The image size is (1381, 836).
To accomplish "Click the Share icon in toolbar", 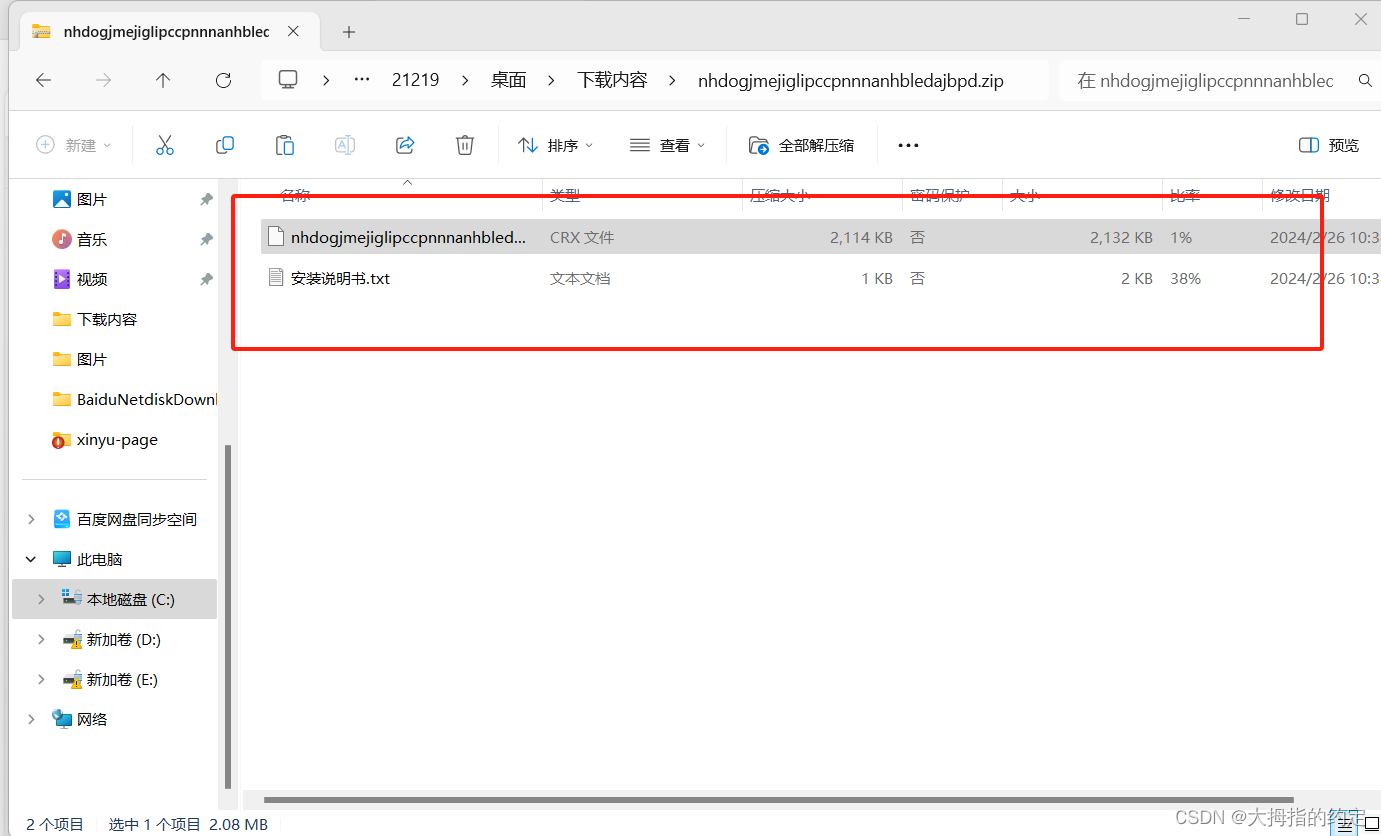I will click(x=405, y=145).
